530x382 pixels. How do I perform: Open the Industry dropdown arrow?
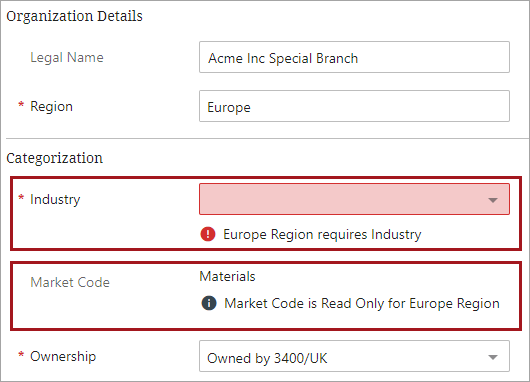click(x=493, y=200)
